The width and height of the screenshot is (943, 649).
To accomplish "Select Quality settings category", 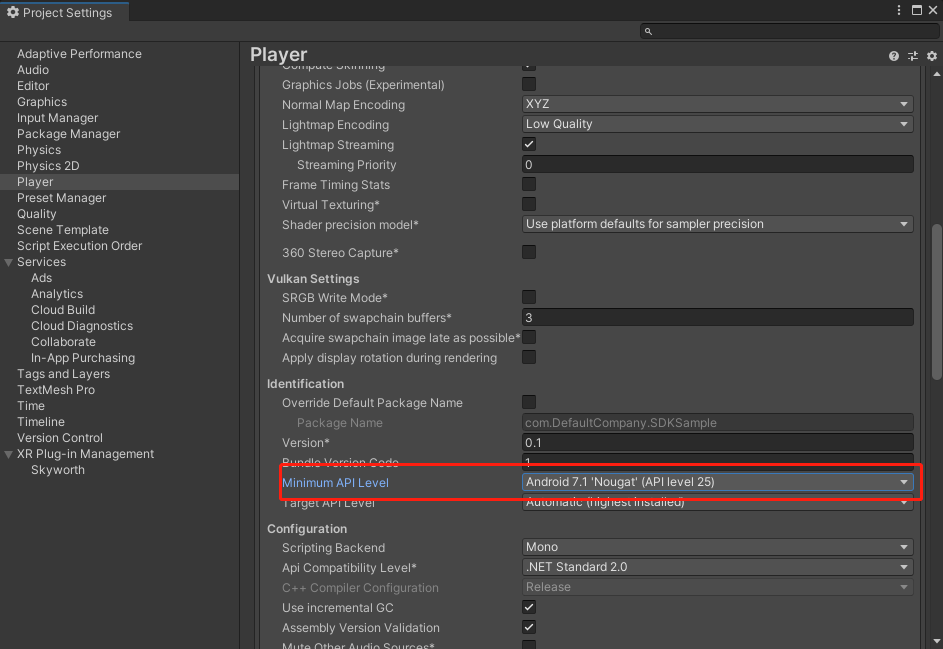I will click(37, 214).
